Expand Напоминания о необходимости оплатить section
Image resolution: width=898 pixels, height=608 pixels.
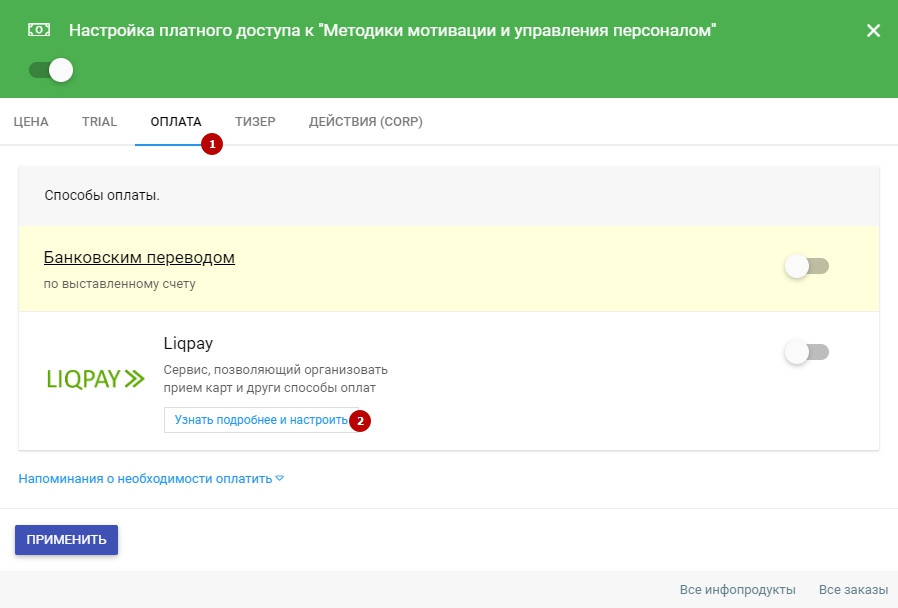click(x=151, y=479)
